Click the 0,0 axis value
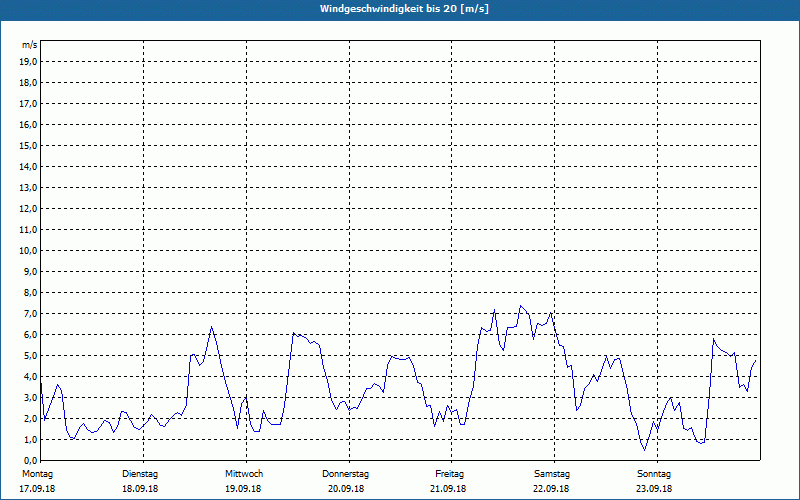 [x=30, y=461]
